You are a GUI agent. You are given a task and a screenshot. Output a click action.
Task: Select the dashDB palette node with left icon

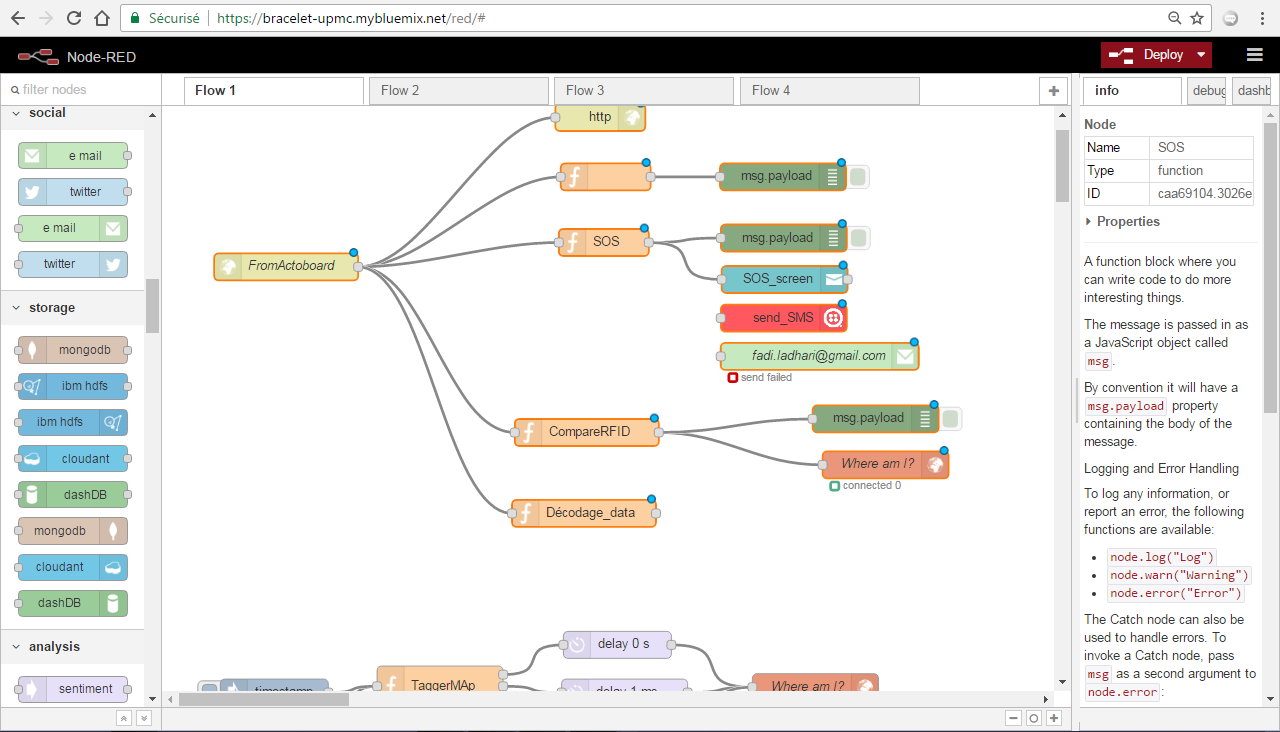[x=73, y=495]
